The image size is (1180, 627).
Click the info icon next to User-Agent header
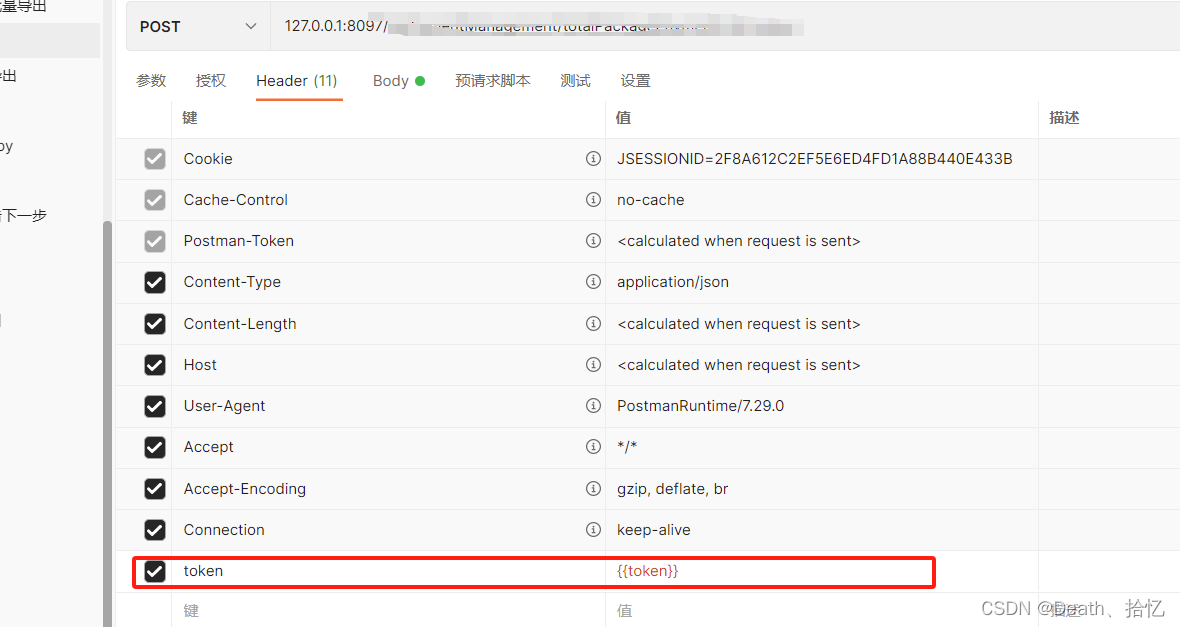click(x=594, y=406)
